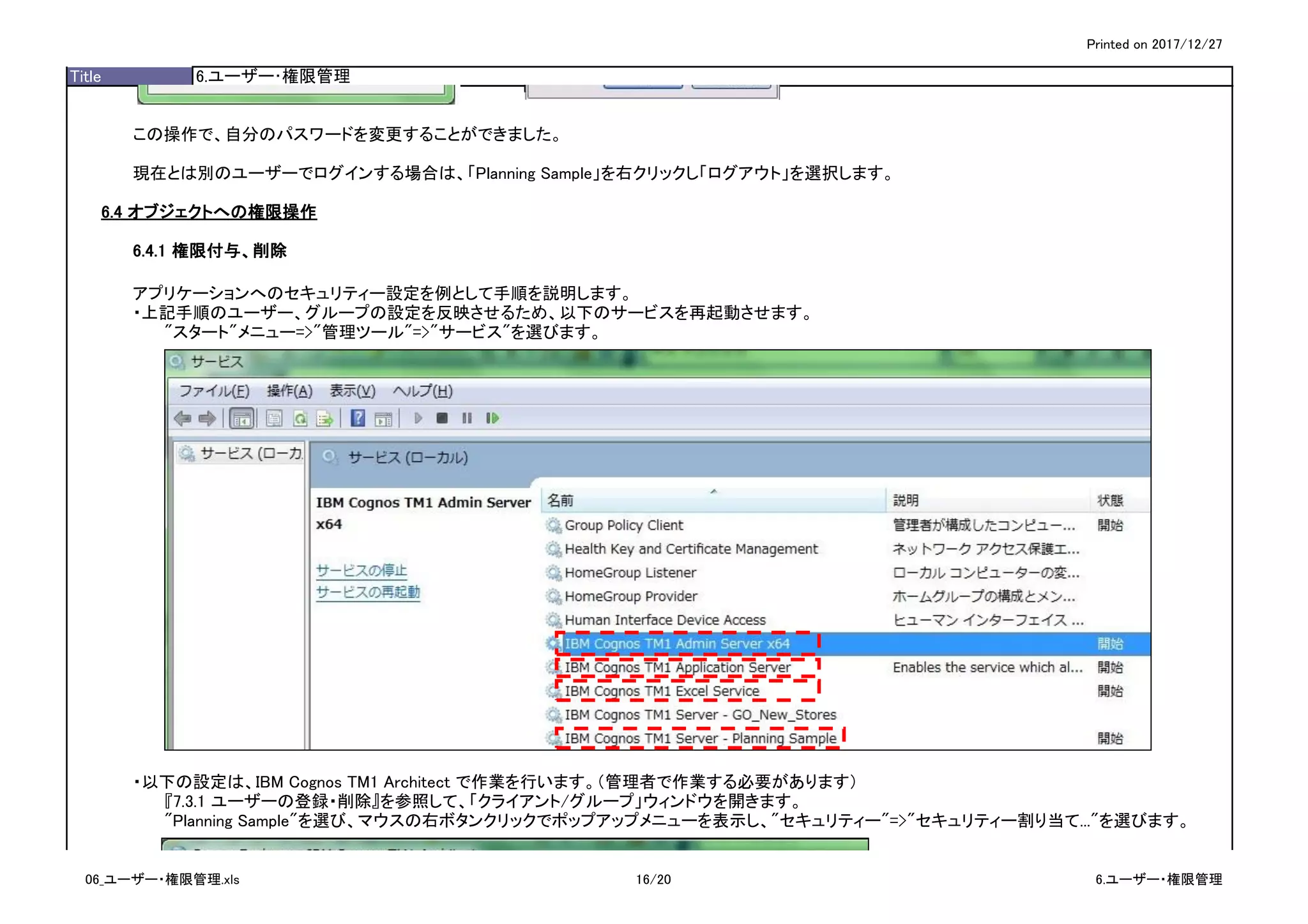The height and width of the screenshot is (924, 1308).
Task: Select the HomeGroup Listener service
Action: [x=847, y=572]
